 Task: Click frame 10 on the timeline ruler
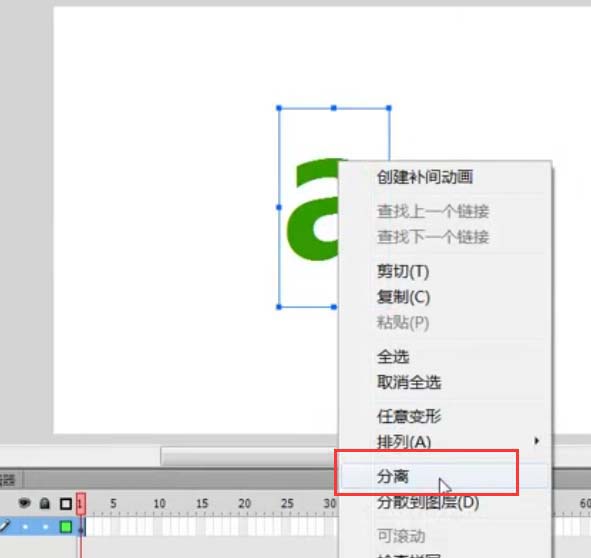(159, 503)
